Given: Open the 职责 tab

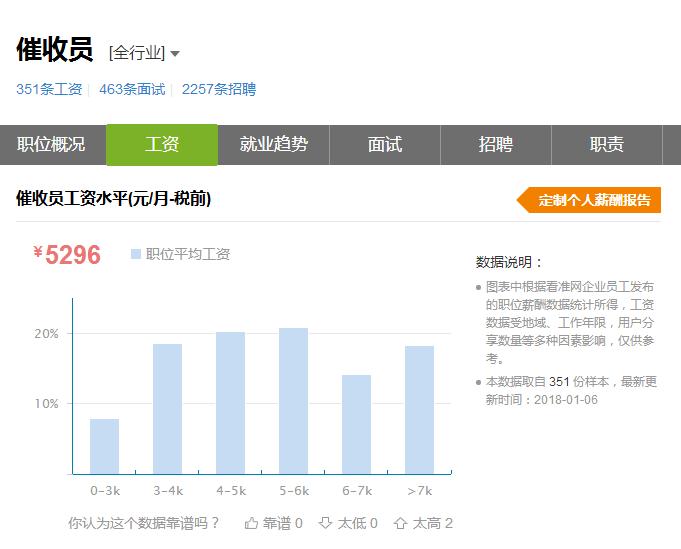Looking at the screenshot, I should (x=607, y=145).
